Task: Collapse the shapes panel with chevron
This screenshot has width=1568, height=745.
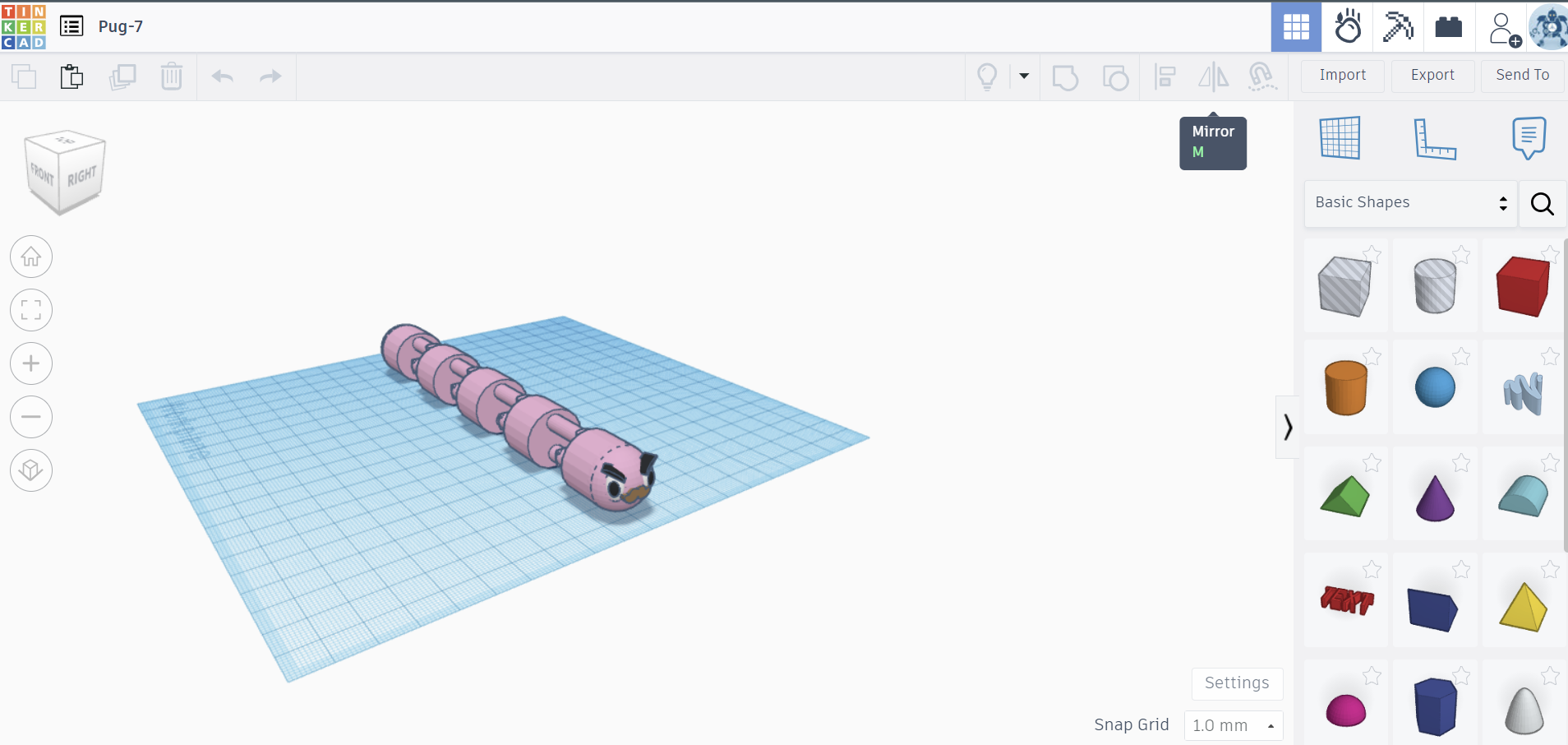Action: tap(1288, 427)
